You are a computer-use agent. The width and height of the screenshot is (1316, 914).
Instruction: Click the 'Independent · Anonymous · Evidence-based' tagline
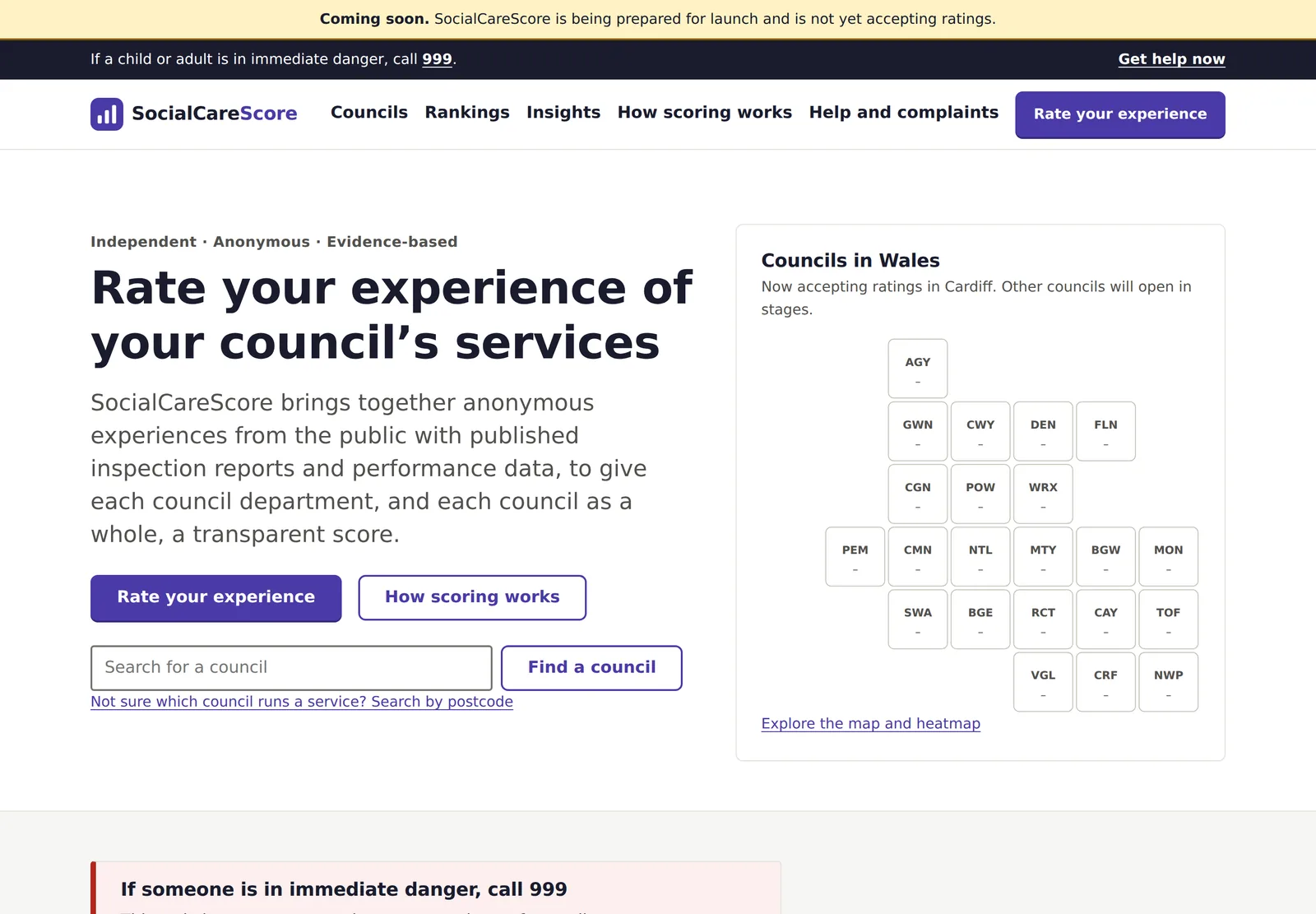pos(274,242)
